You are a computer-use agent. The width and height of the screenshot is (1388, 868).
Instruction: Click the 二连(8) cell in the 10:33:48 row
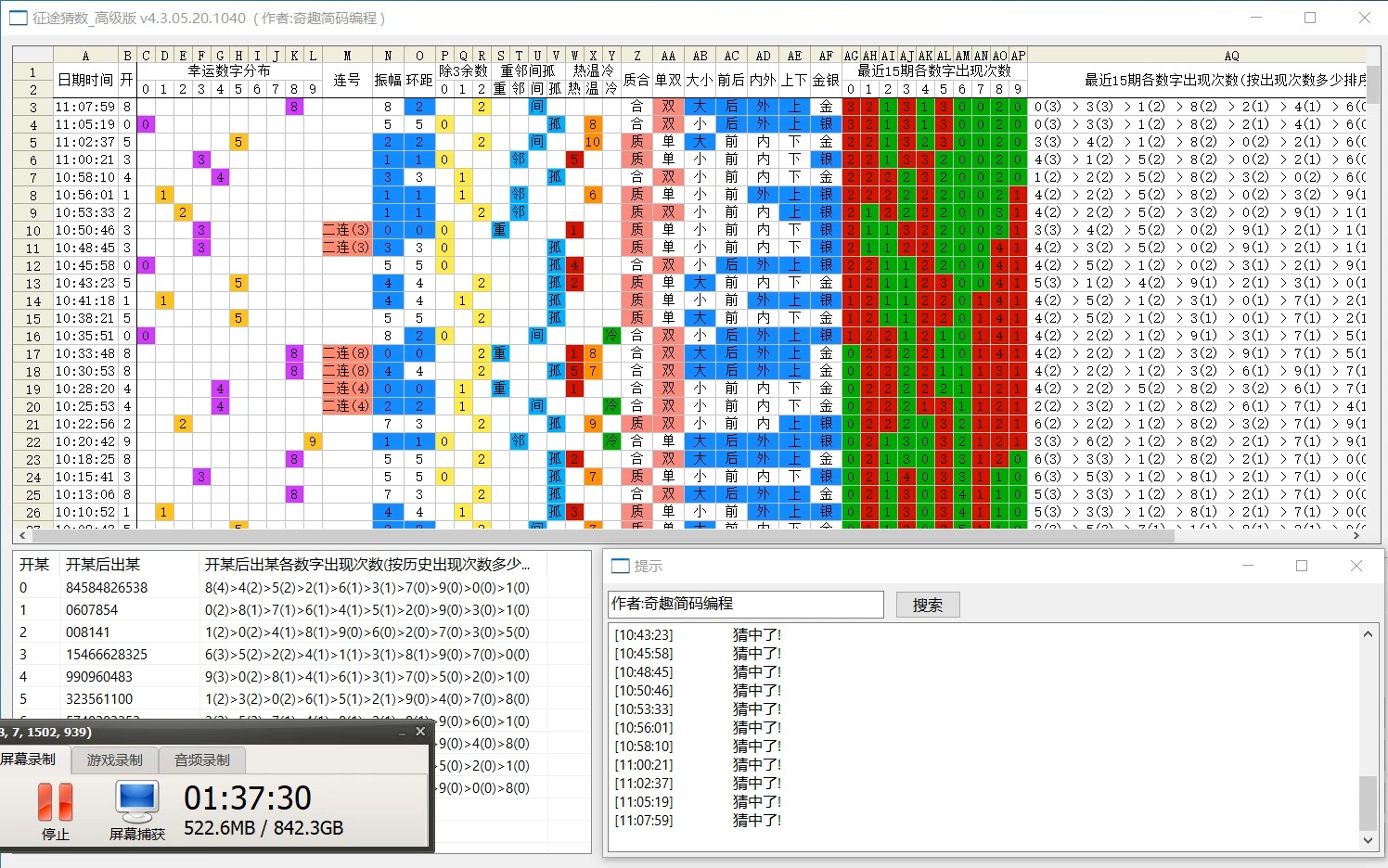(347, 354)
